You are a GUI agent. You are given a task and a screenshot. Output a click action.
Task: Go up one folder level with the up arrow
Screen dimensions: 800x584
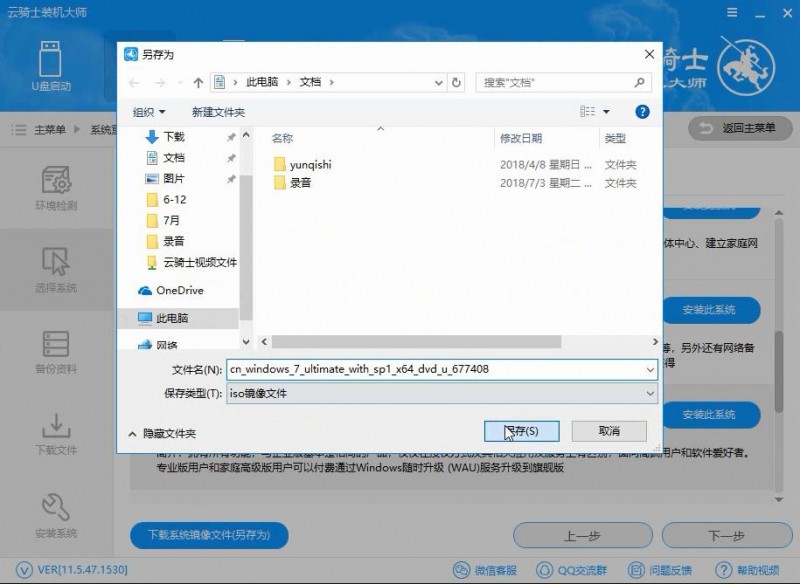pos(198,82)
